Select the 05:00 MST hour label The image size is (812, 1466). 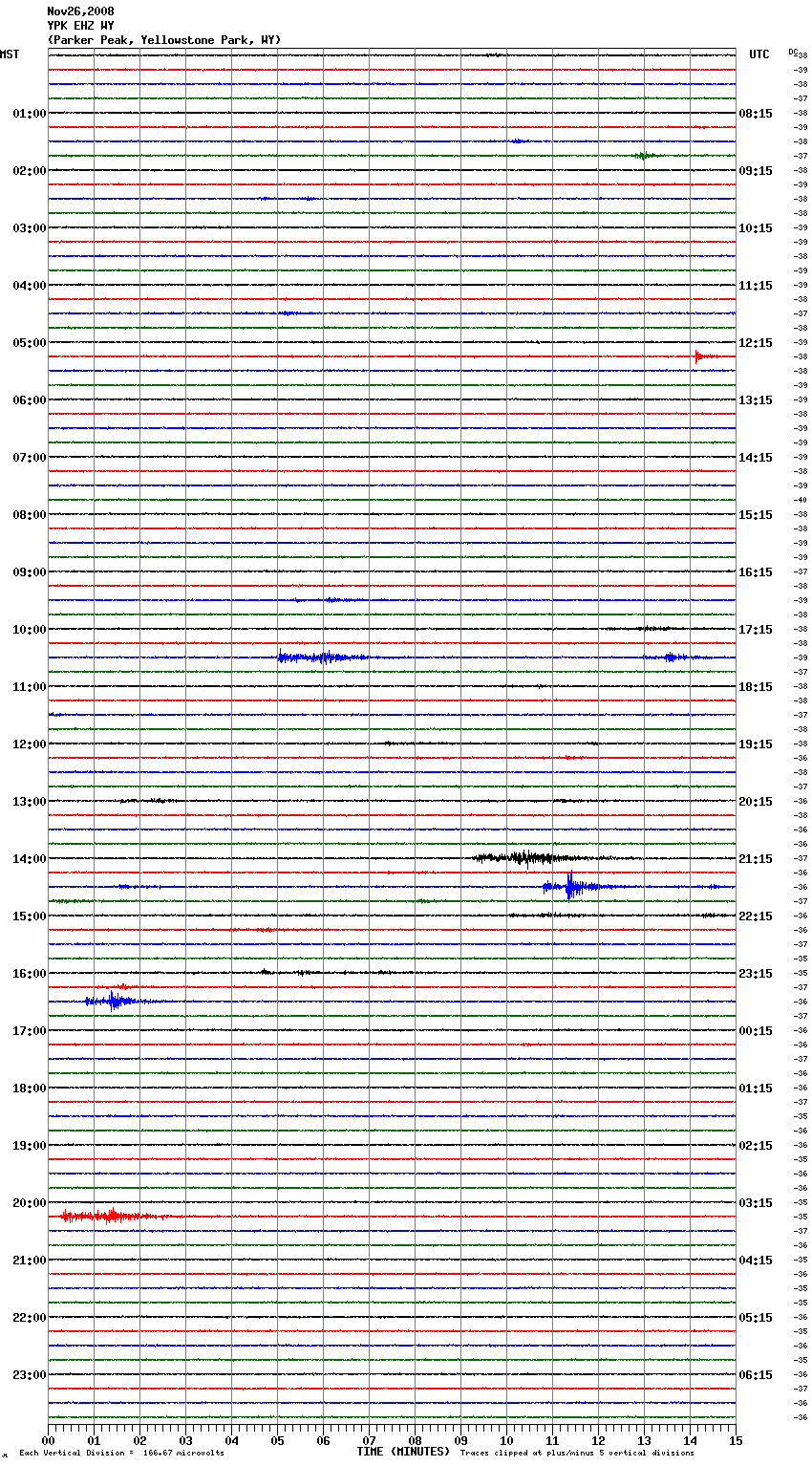coord(29,343)
